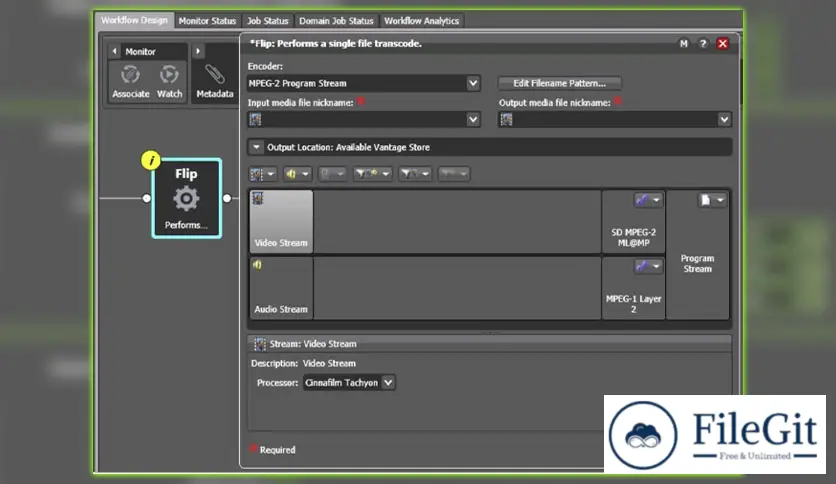Click film icon in input nickname field
Image resolution: width=836 pixels, height=484 pixels.
[x=255, y=119]
